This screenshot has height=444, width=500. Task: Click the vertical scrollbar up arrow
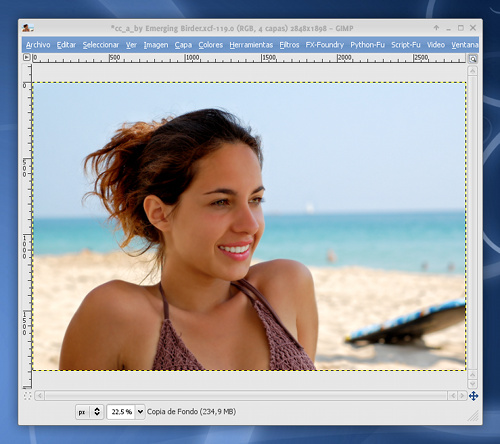click(472, 71)
